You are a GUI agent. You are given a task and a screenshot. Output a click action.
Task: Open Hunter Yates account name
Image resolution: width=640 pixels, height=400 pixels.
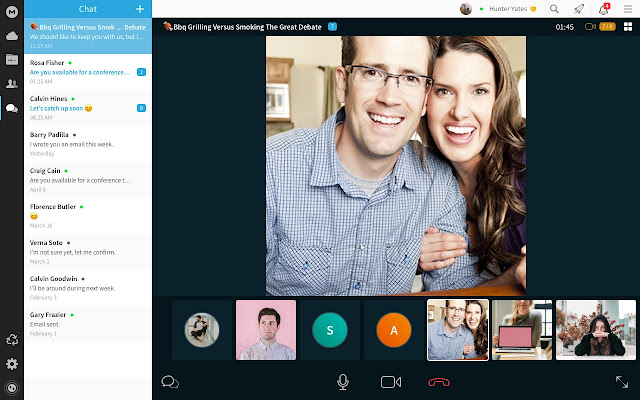point(508,9)
